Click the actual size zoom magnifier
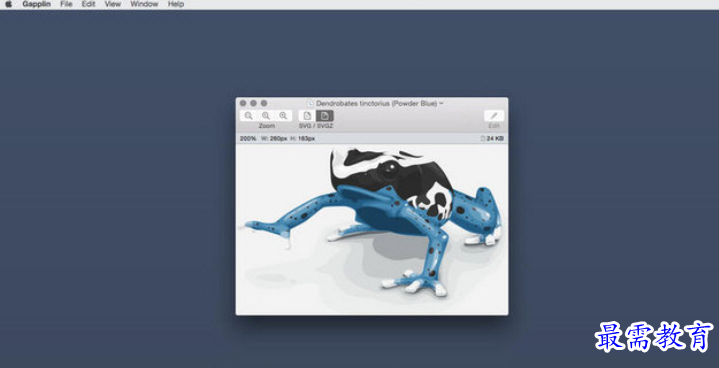This screenshot has width=719, height=368. (266, 116)
